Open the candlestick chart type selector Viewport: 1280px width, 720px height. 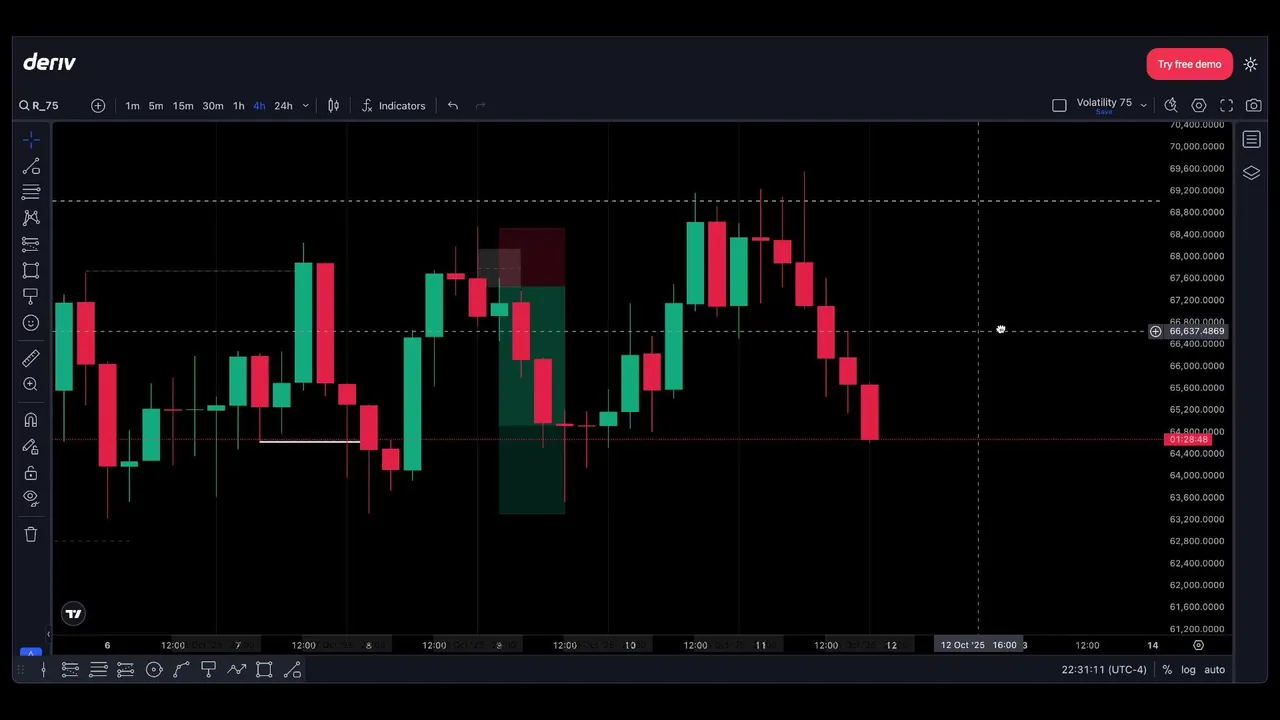pos(333,106)
